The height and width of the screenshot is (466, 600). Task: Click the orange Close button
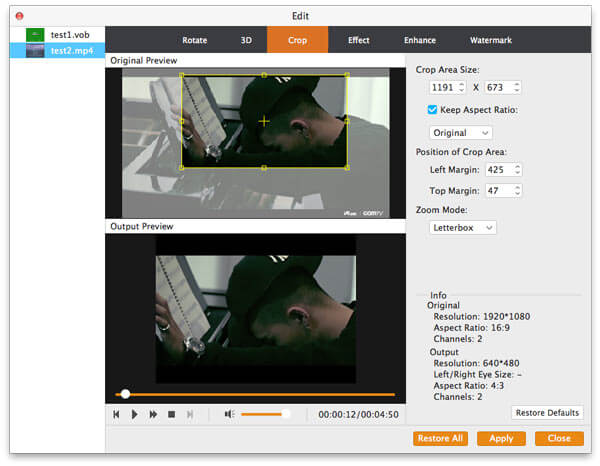click(x=559, y=438)
